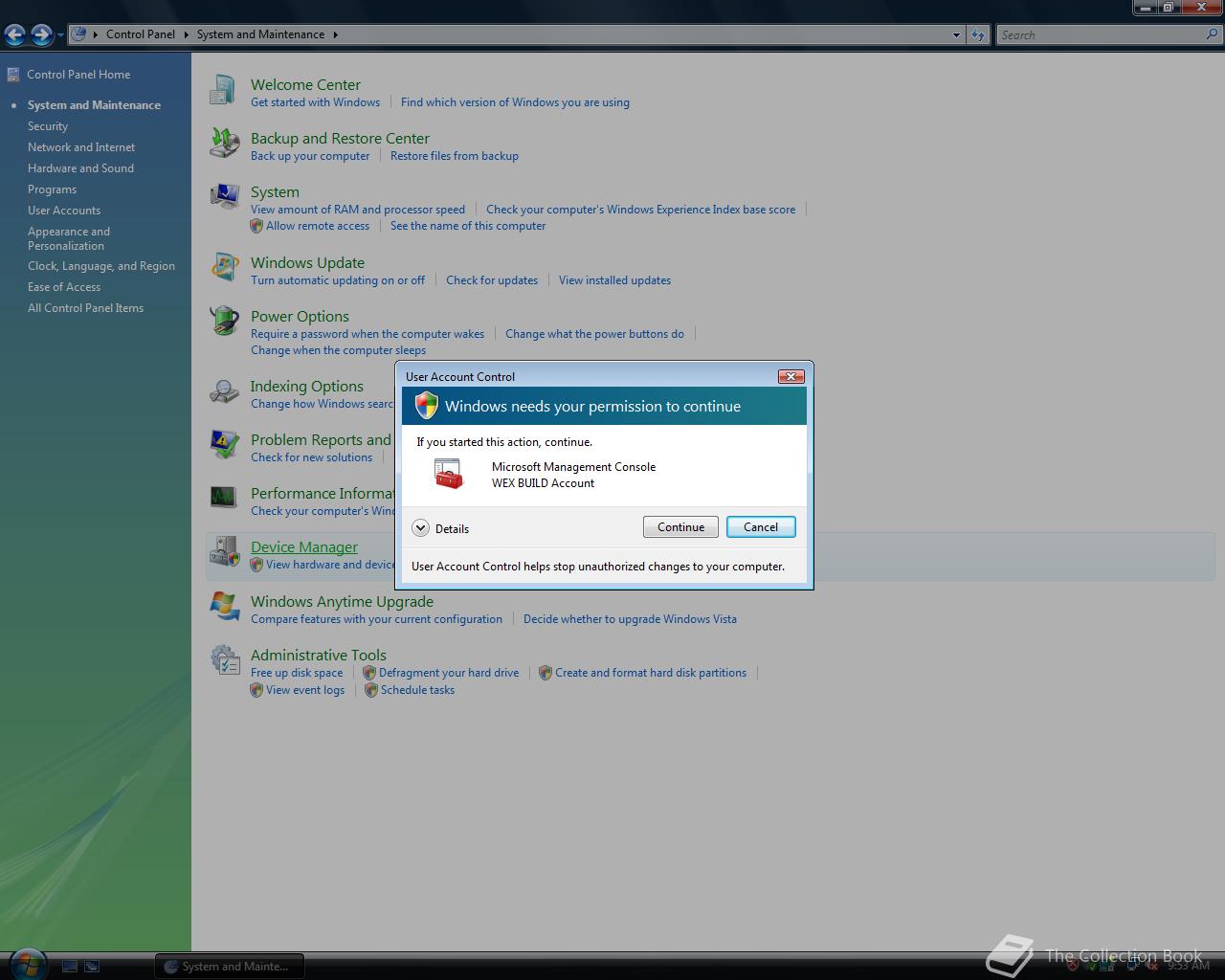Open All Control Panel Items

click(85, 308)
